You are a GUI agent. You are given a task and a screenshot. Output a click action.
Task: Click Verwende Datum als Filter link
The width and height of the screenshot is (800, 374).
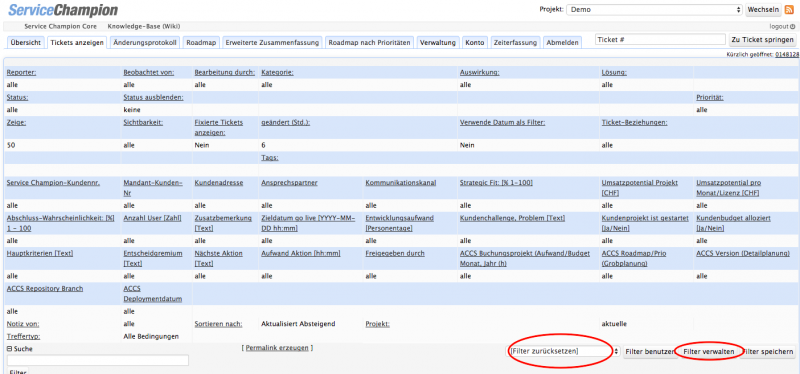pyautogui.click(x=503, y=122)
